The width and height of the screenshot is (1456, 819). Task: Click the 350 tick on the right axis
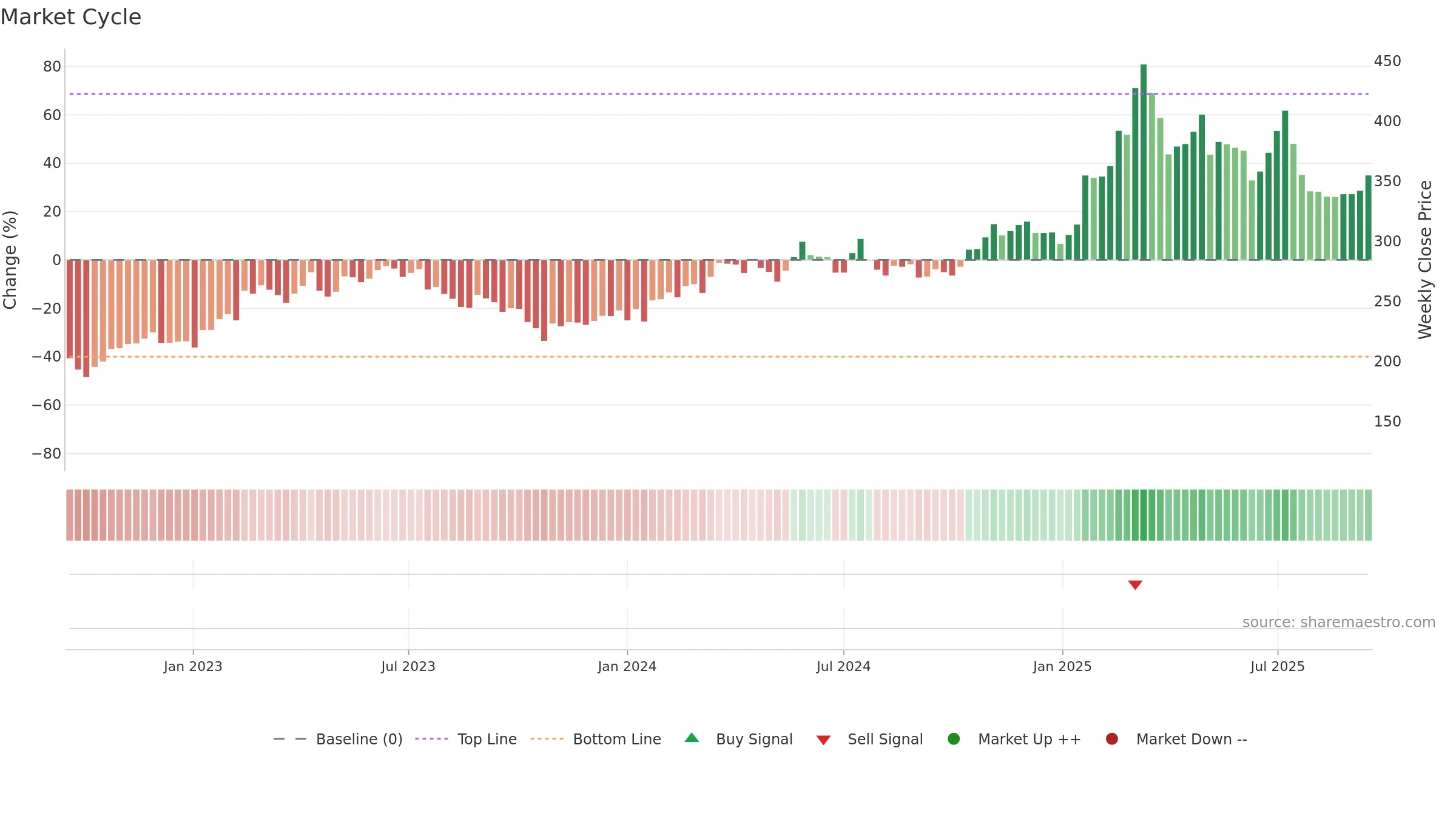click(1387, 181)
